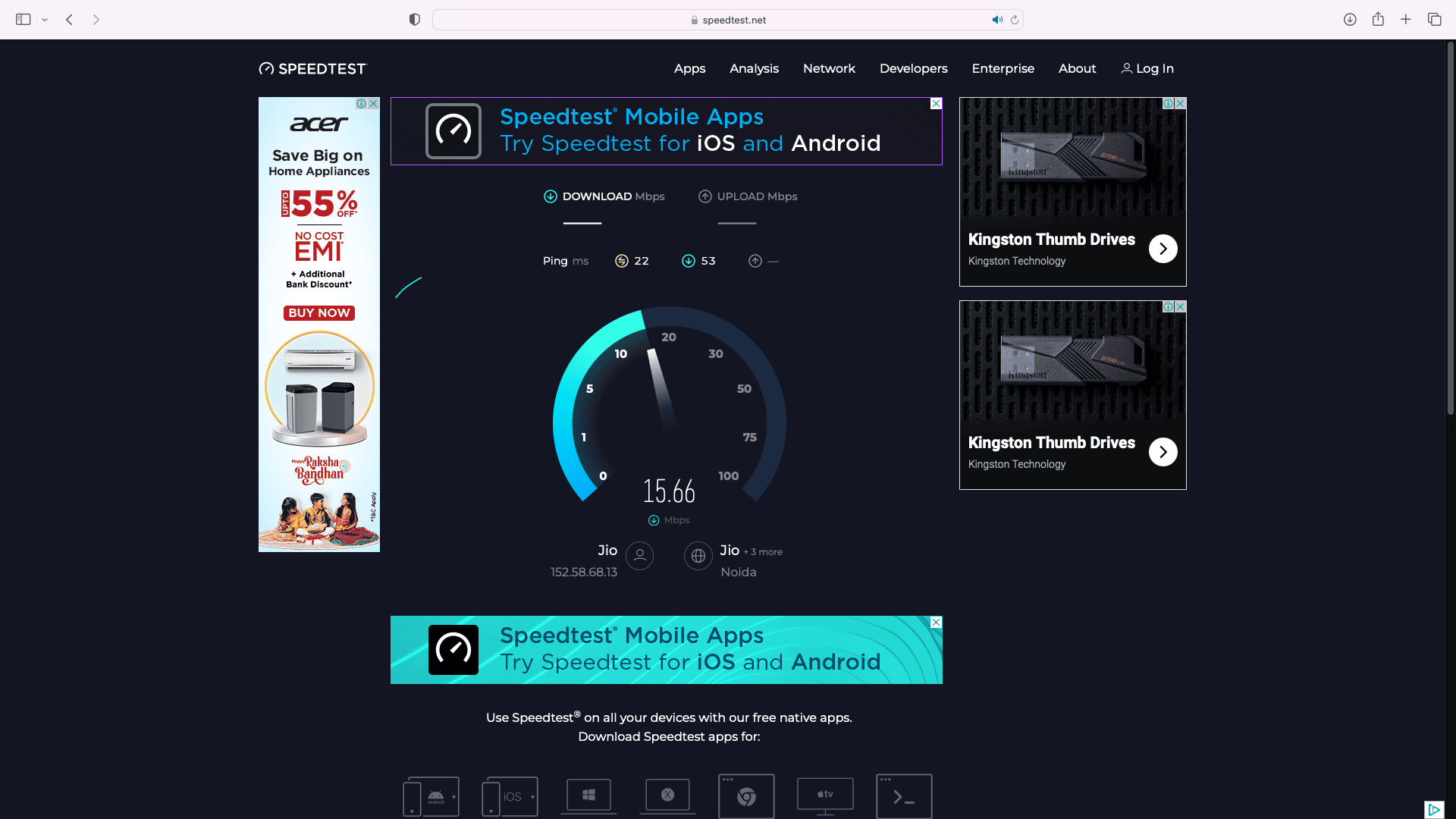
Task: Click the iOS app download icon
Action: 510,796
